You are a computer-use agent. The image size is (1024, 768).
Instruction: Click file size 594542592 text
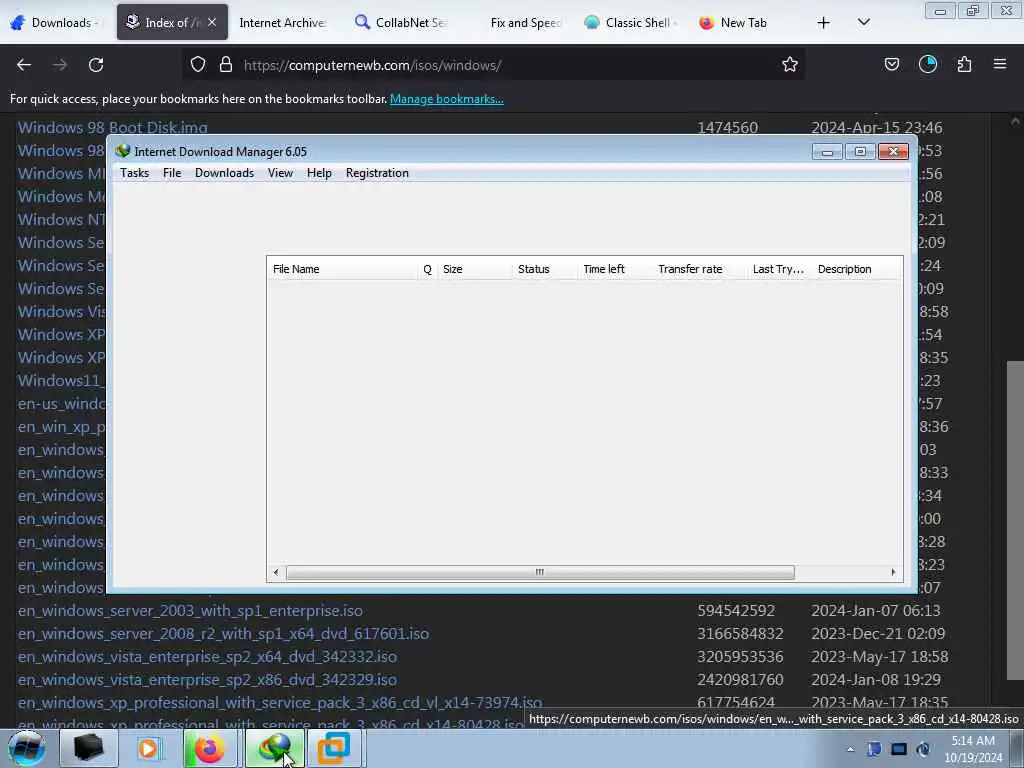pyautogui.click(x=736, y=611)
